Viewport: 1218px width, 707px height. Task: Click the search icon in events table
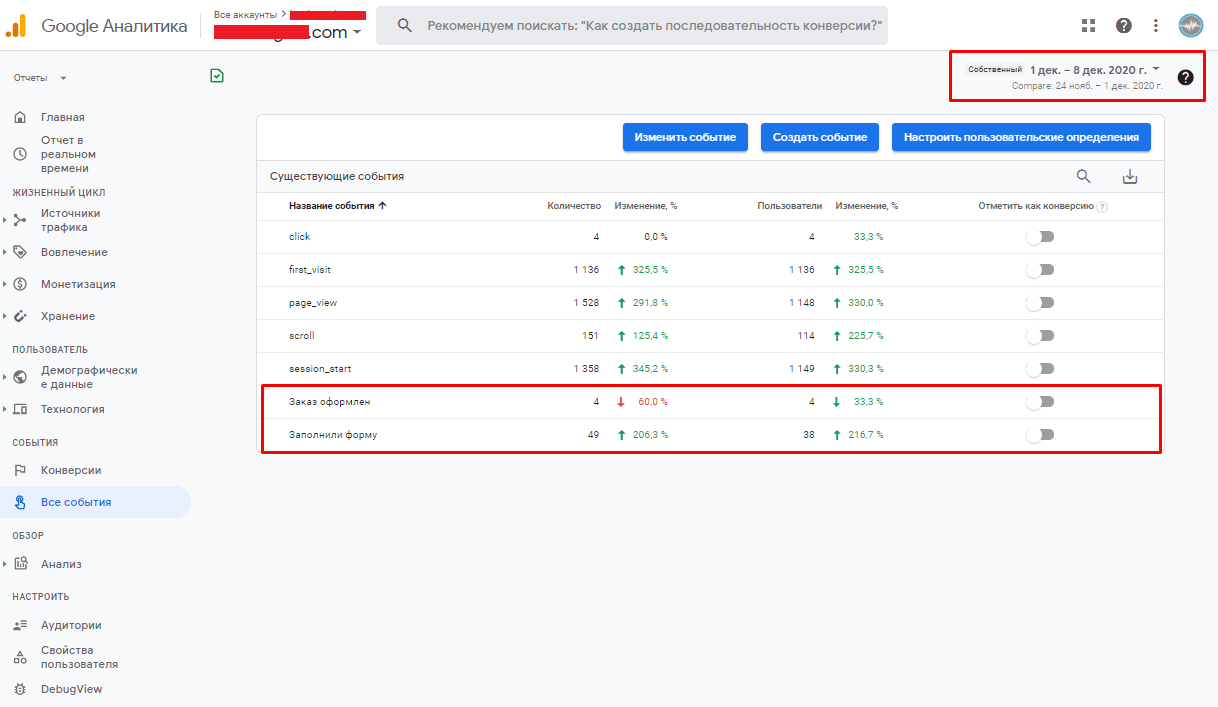pos(1083,177)
